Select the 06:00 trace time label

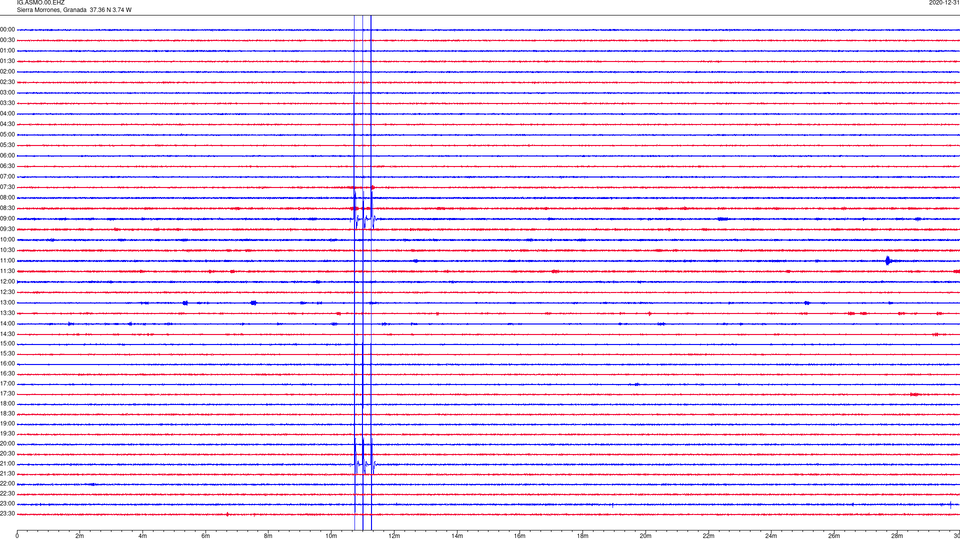pyautogui.click(x=7, y=156)
